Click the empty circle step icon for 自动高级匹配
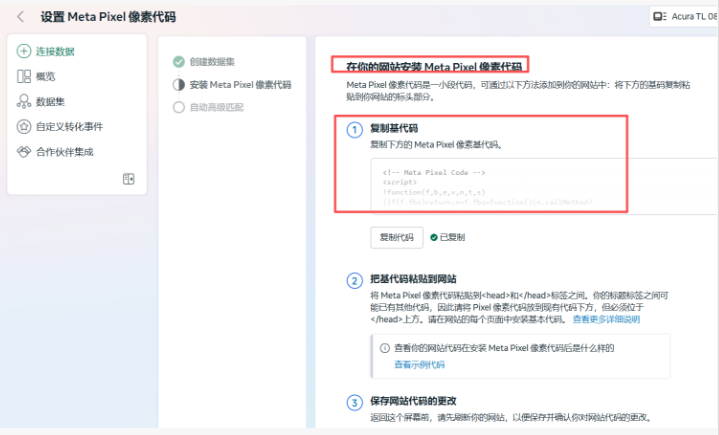 coord(179,107)
